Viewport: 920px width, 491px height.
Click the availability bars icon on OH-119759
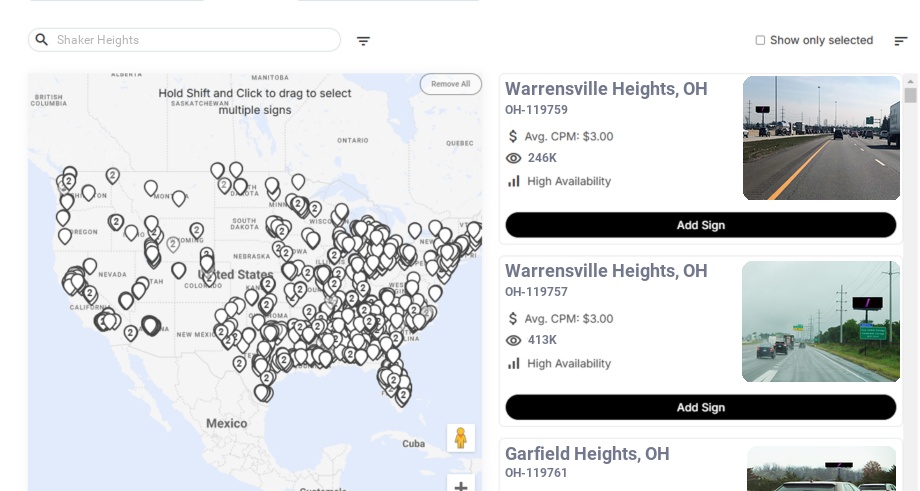coord(514,181)
